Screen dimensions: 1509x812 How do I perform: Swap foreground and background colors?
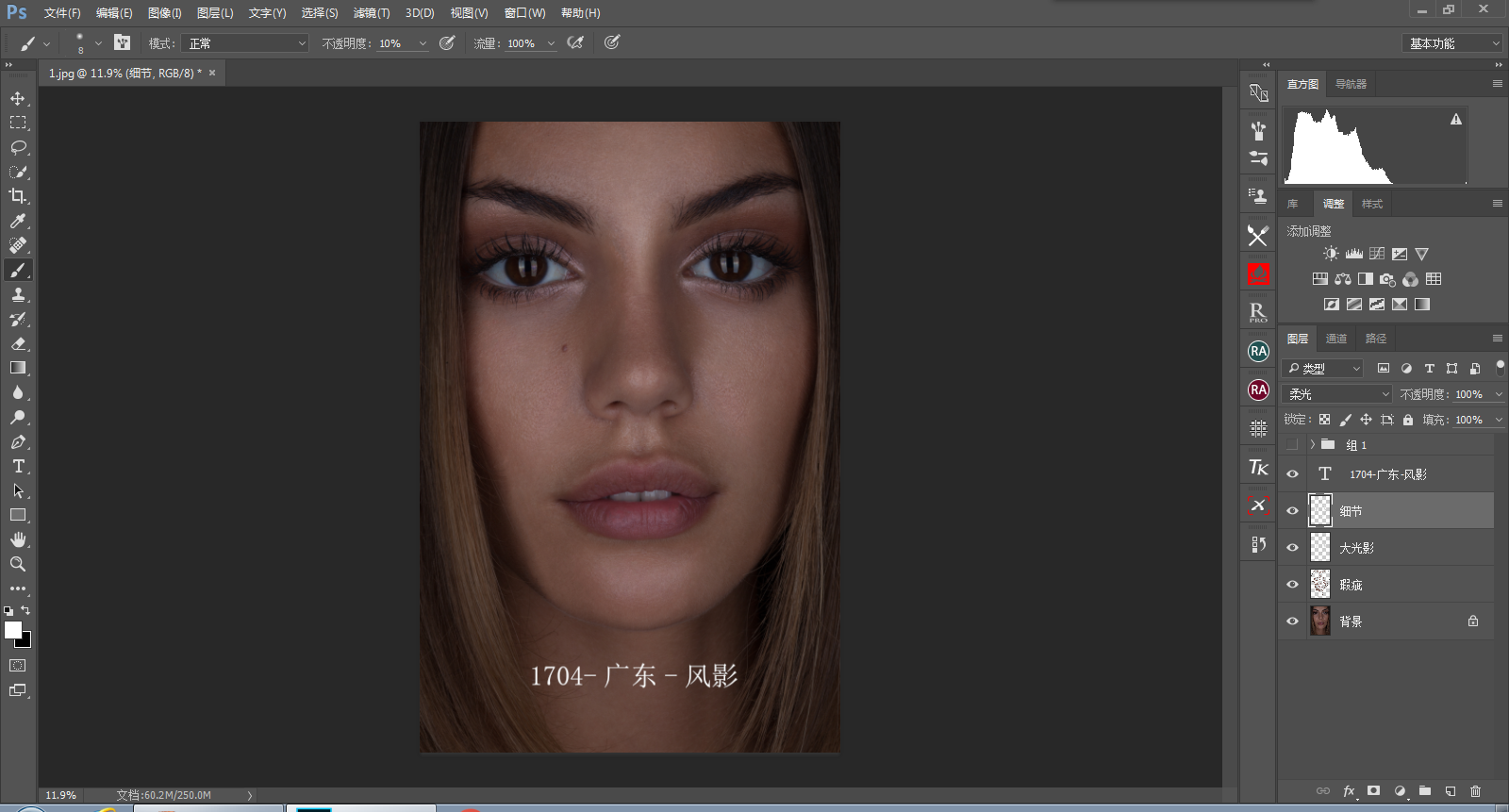point(25,610)
